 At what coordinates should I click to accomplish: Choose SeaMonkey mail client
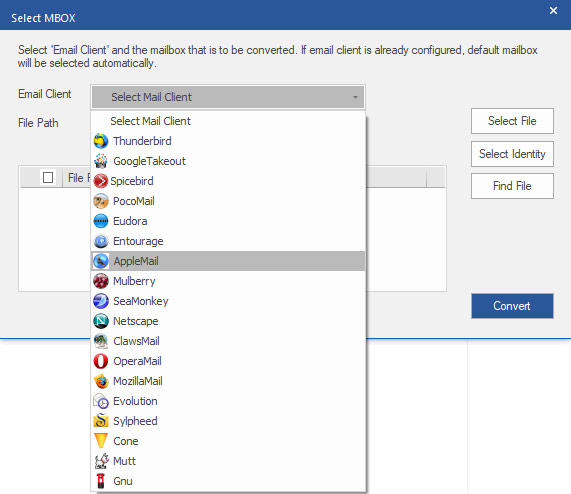point(228,301)
